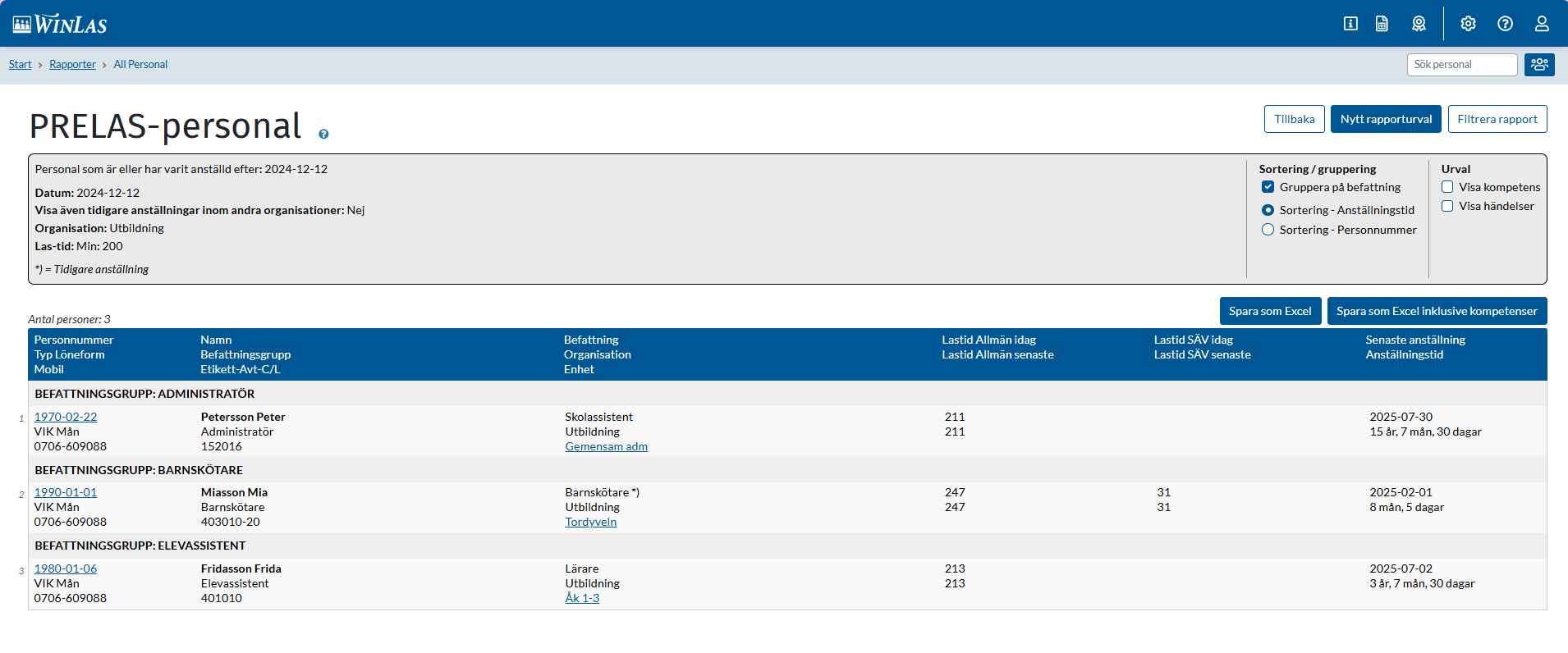This screenshot has width=1568, height=653.
Task: Click the people group button beside search
Action: pyautogui.click(x=1539, y=64)
